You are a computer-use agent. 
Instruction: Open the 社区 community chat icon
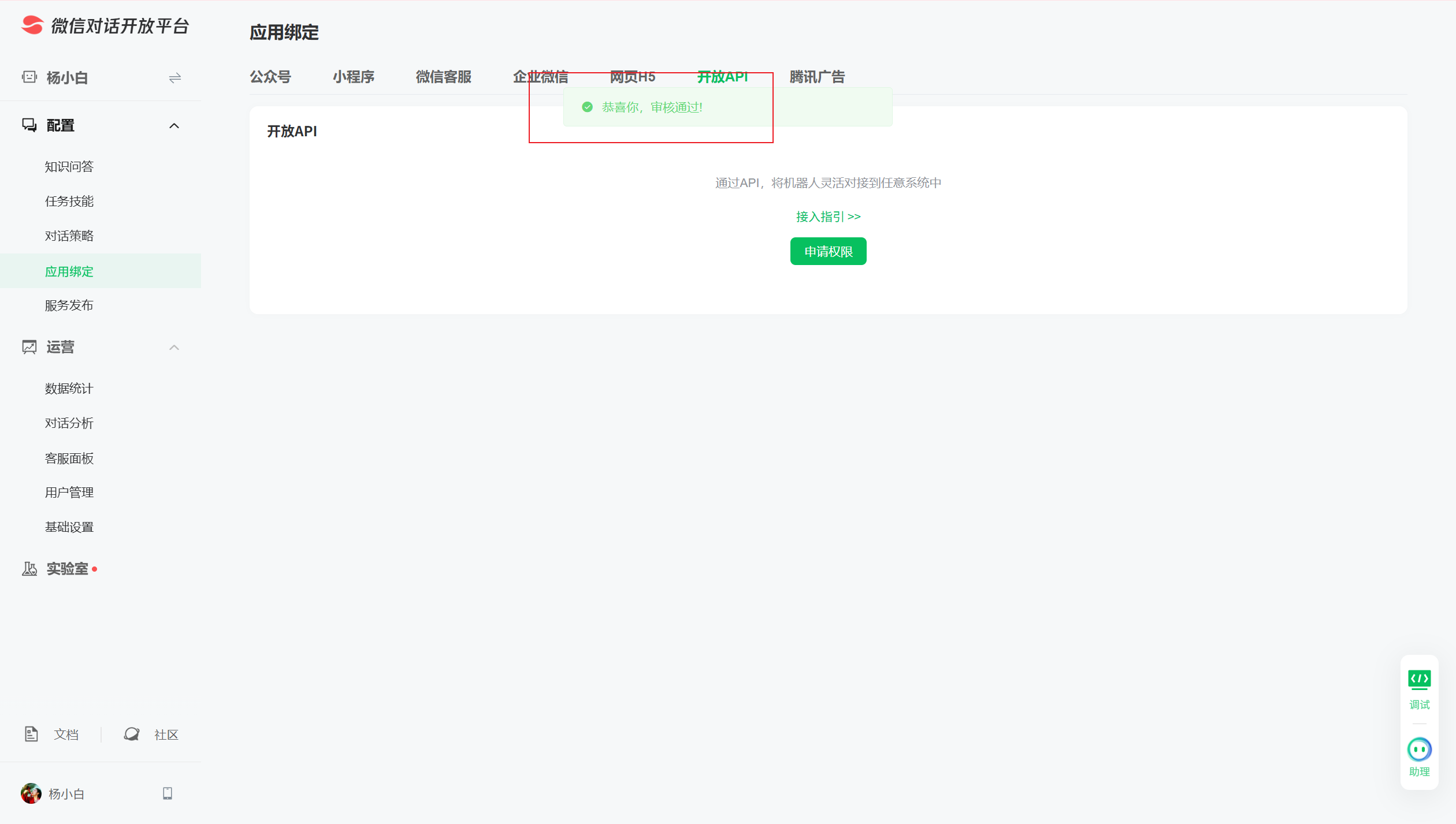(x=132, y=734)
